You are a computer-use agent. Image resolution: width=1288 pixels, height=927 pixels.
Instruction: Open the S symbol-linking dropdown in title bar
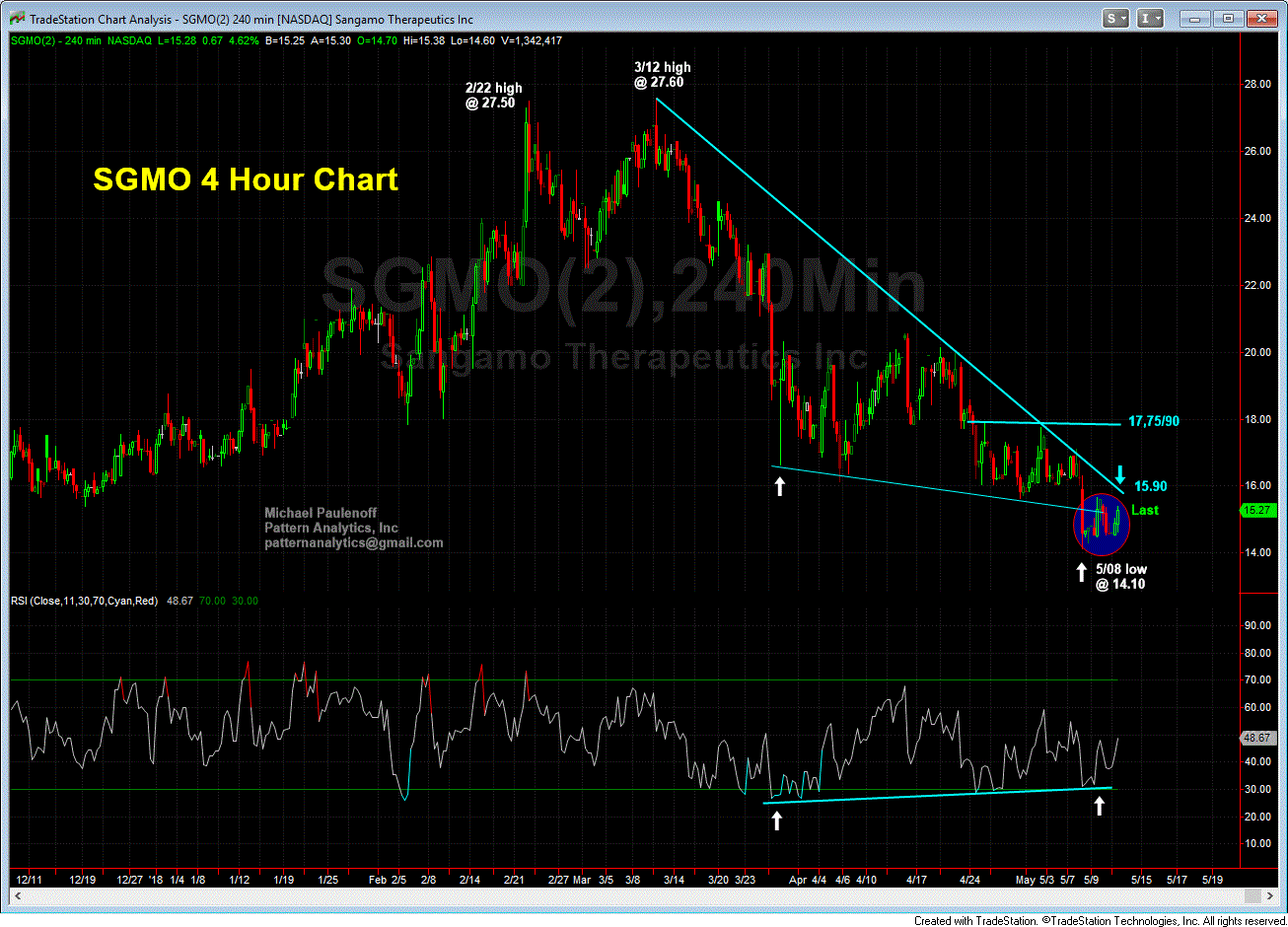pos(1116,18)
